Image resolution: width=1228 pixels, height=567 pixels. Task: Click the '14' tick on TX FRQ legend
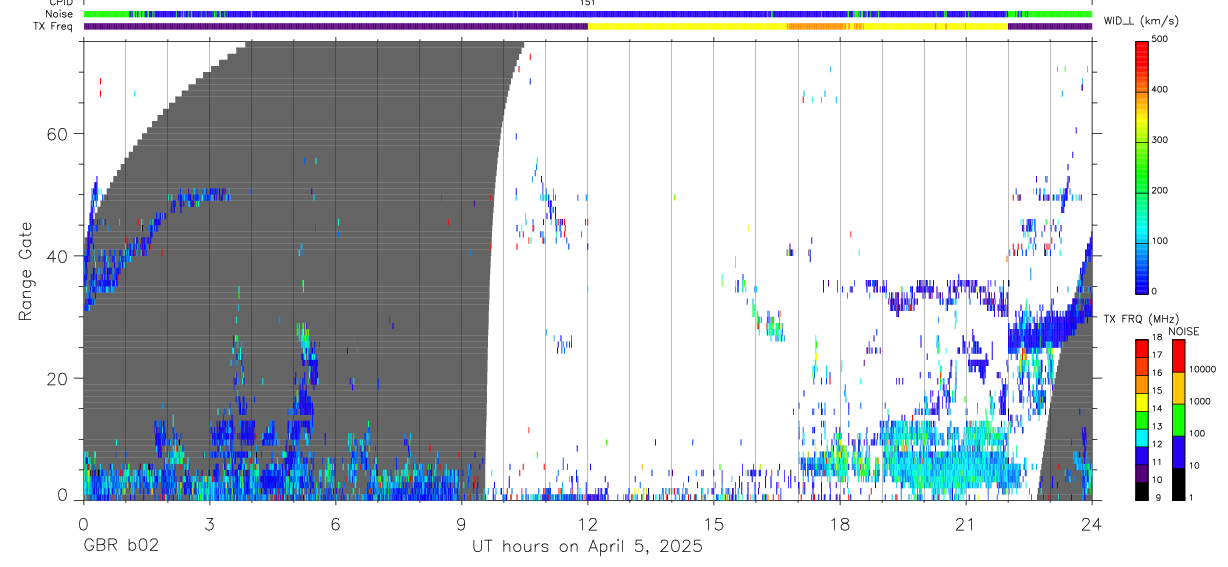pos(1157,408)
